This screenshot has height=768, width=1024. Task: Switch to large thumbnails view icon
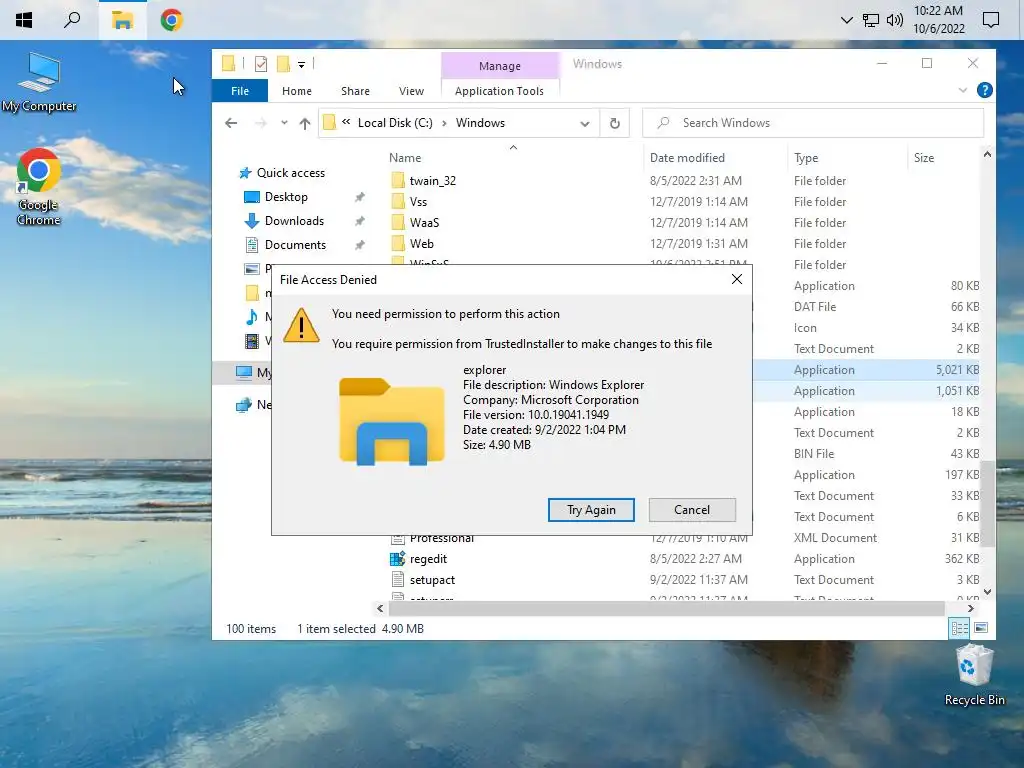(x=981, y=628)
